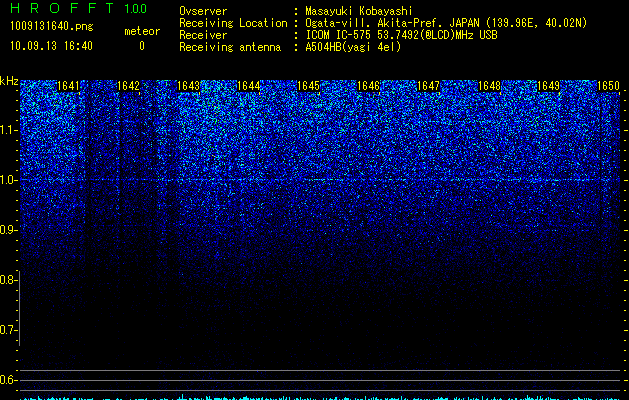Screen dimensions: 629x400
Task: Click the meteor label
Action: point(142,31)
